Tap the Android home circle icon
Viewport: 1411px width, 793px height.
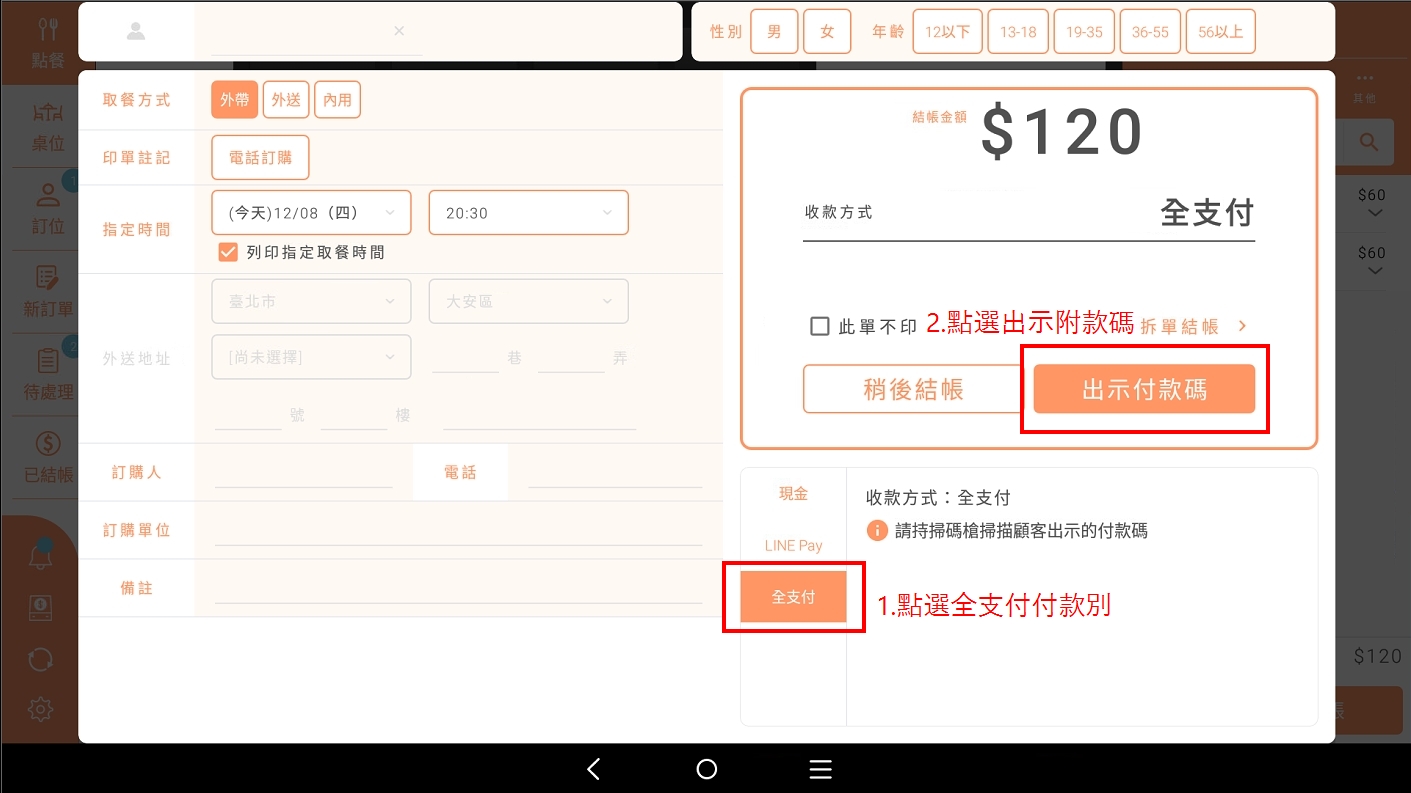pos(707,769)
